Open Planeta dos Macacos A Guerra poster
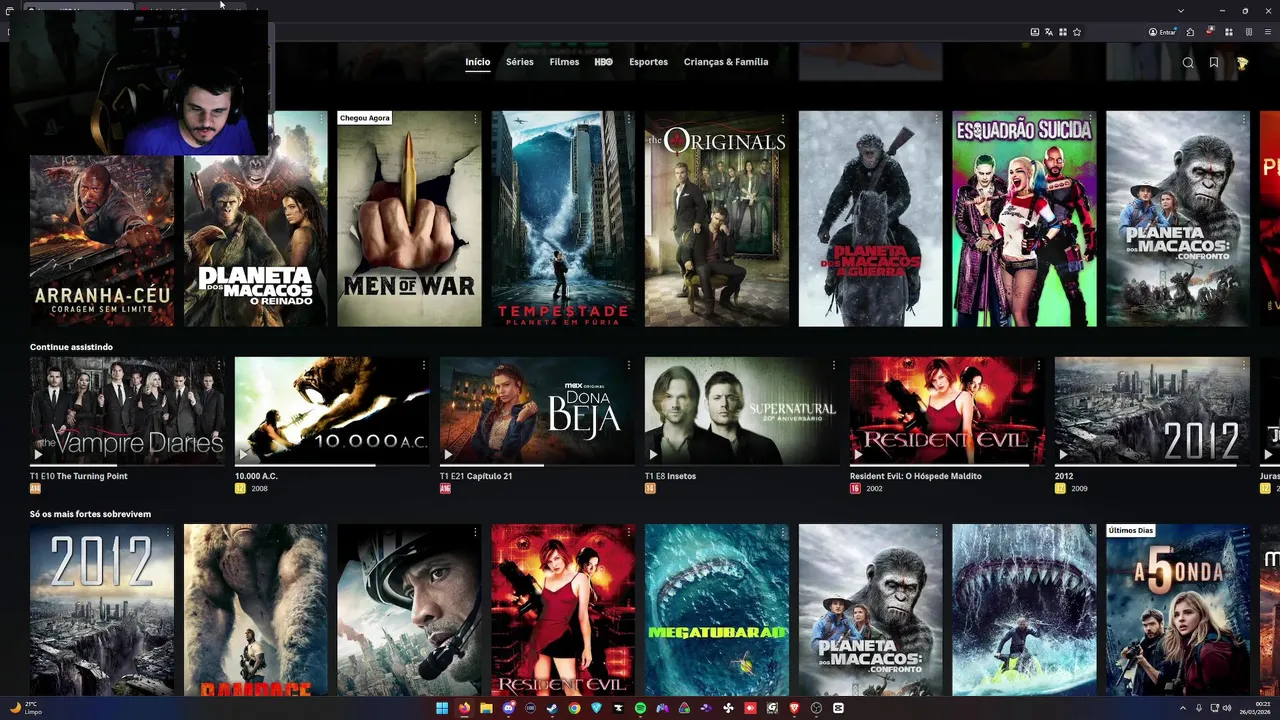1280x720 pixels. [x=871, y=219]
